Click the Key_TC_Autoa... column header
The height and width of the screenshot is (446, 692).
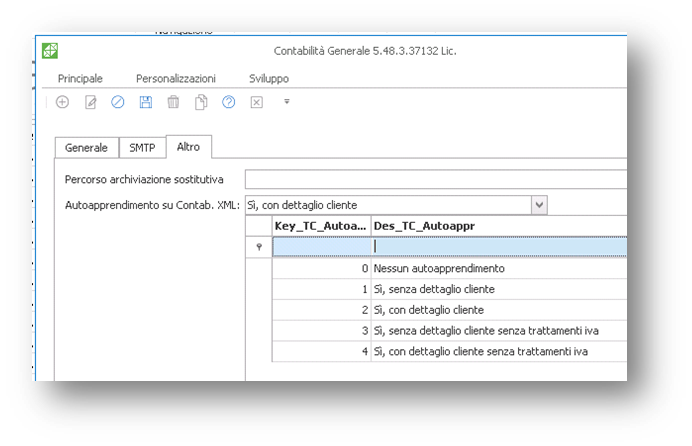tap(321, 226)
